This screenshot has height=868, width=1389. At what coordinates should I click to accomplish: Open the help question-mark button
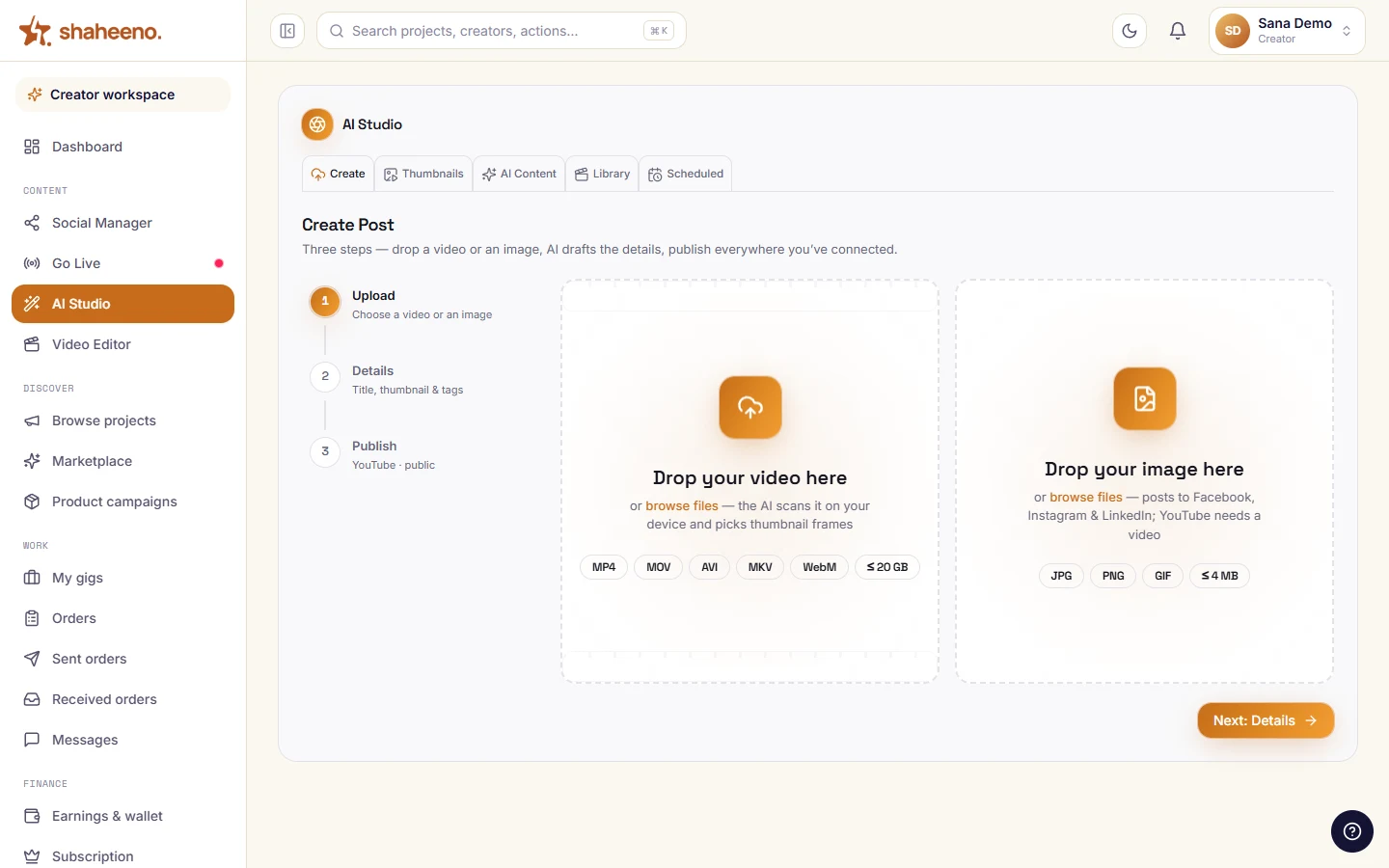pyautogui.click(x=1352, y=831)
